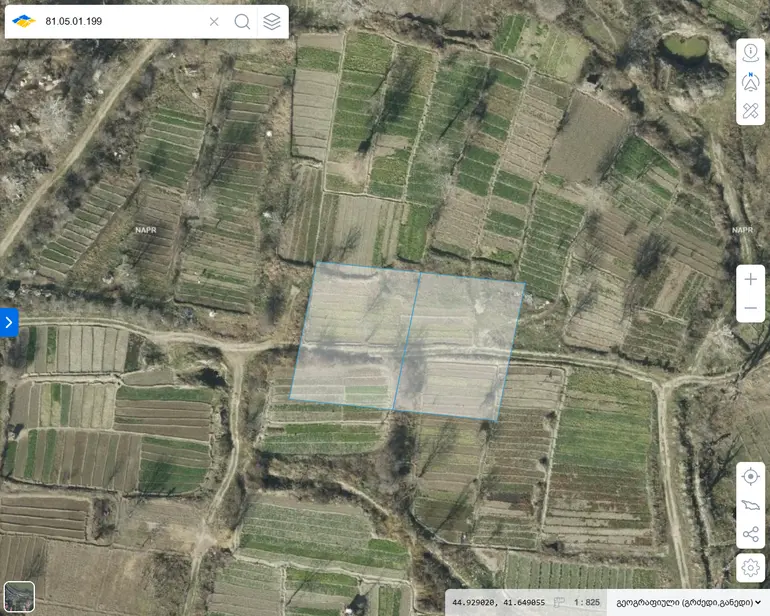Open the share map option
Screen dimensions: 770x616
(750, 534)
